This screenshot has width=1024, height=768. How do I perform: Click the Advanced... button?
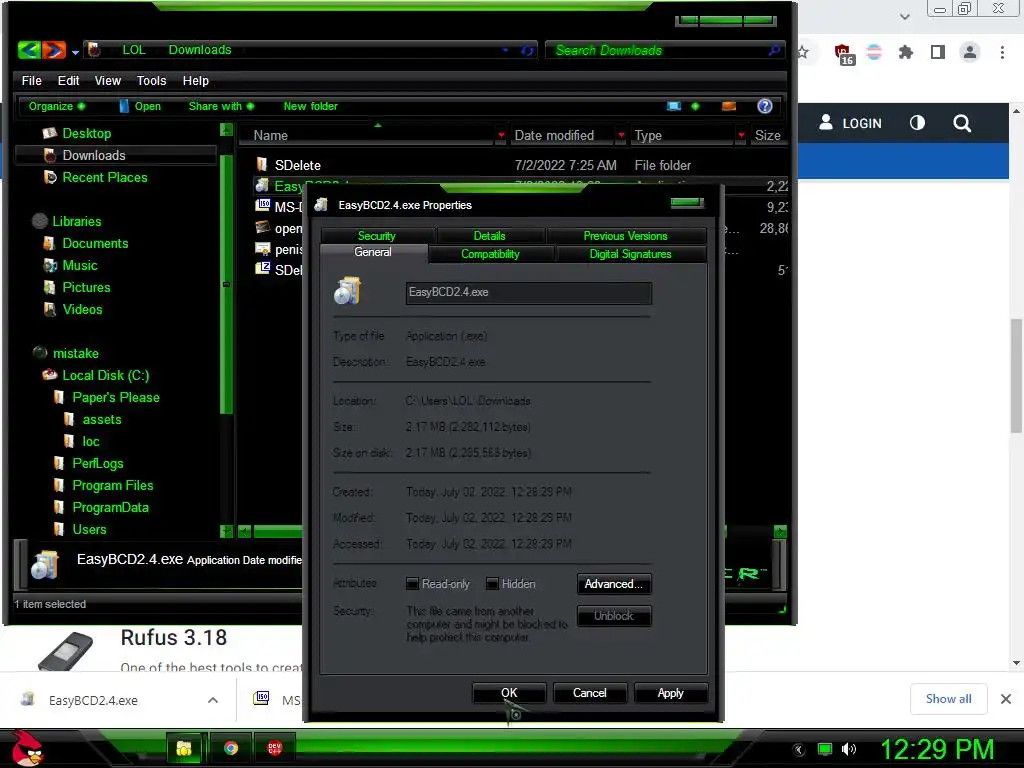(x=614, y=584)
